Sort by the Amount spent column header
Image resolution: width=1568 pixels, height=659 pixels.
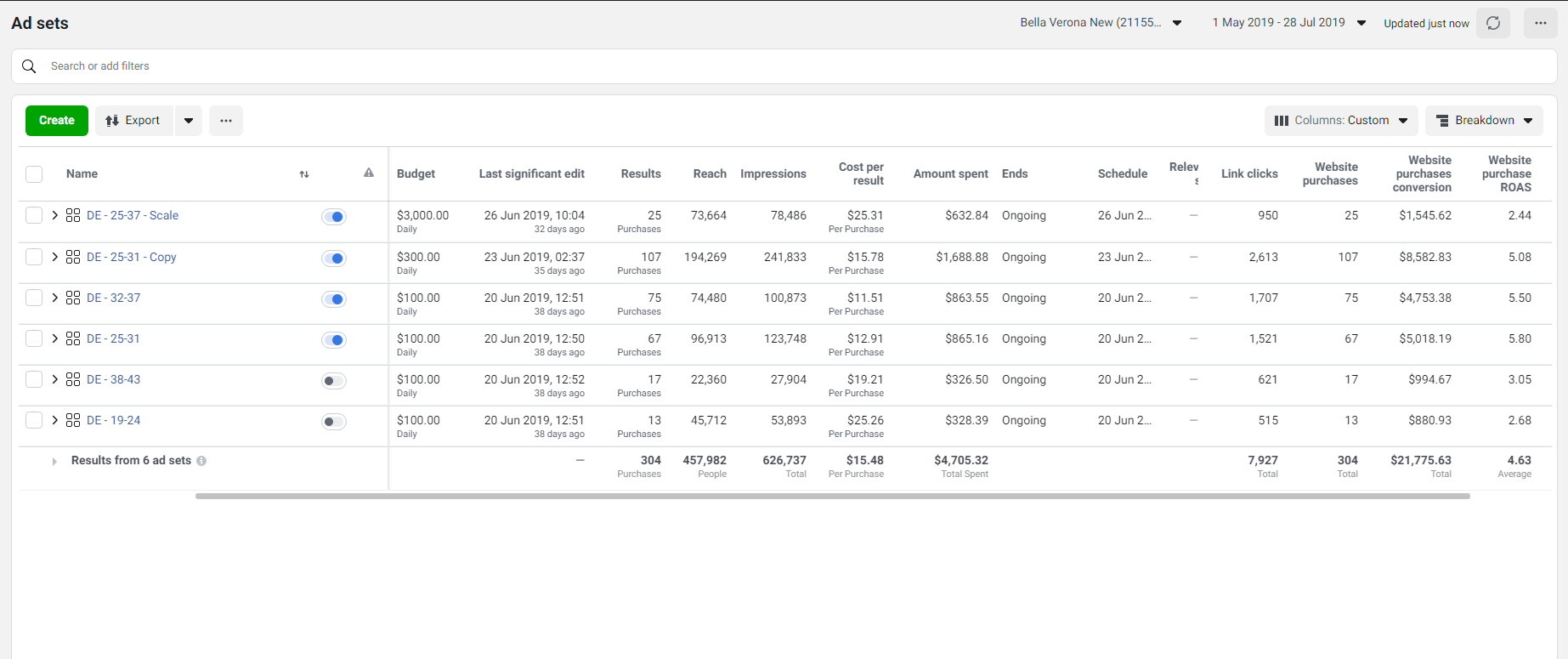point(951,174)
